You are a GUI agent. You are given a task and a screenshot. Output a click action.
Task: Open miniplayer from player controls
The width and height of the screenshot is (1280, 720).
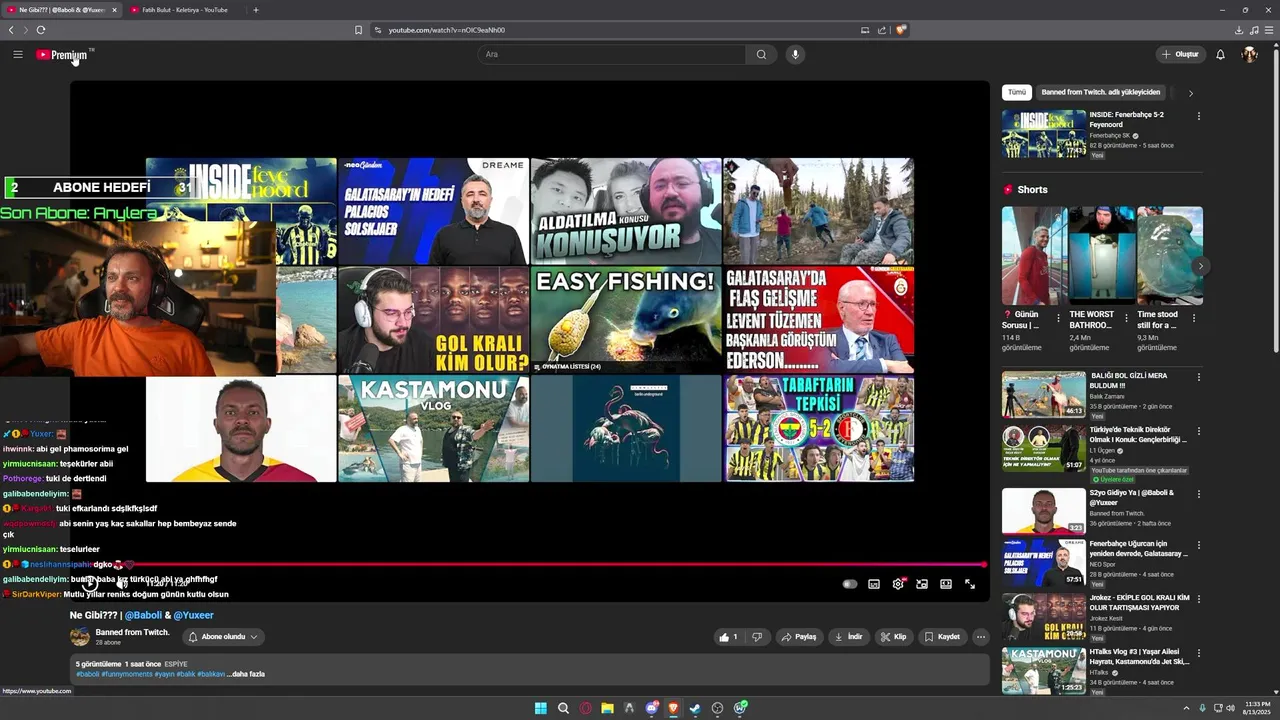point(922,584)
